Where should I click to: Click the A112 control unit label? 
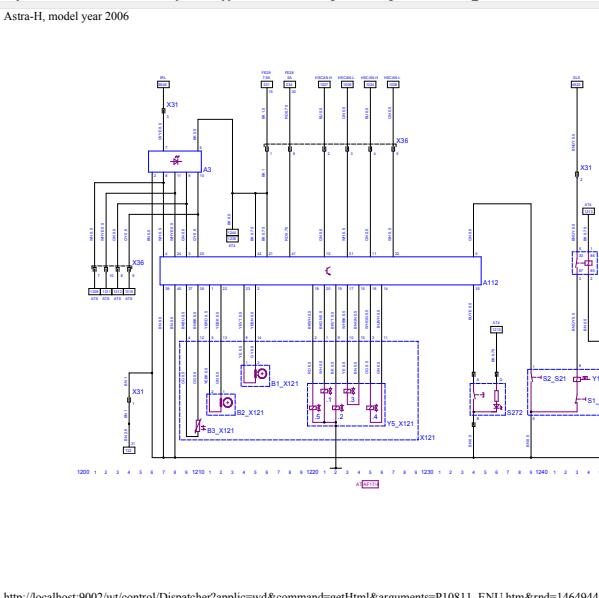[x=491, y=283]
